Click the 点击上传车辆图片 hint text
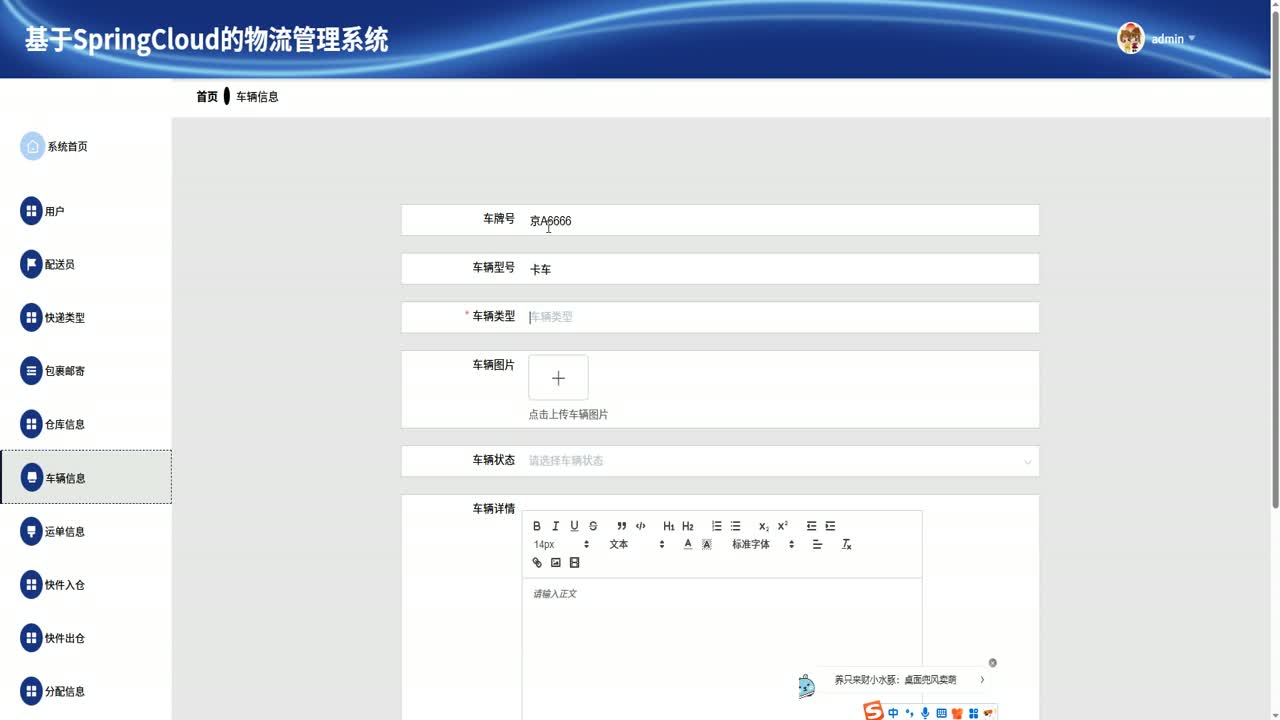 coord(568,414)
